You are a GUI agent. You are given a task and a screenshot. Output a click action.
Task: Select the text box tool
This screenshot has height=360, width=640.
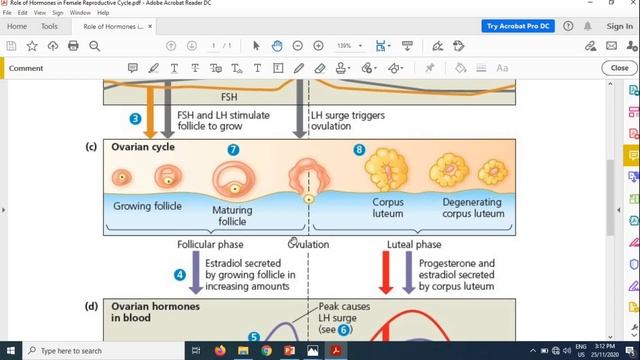tap(278, 68)
